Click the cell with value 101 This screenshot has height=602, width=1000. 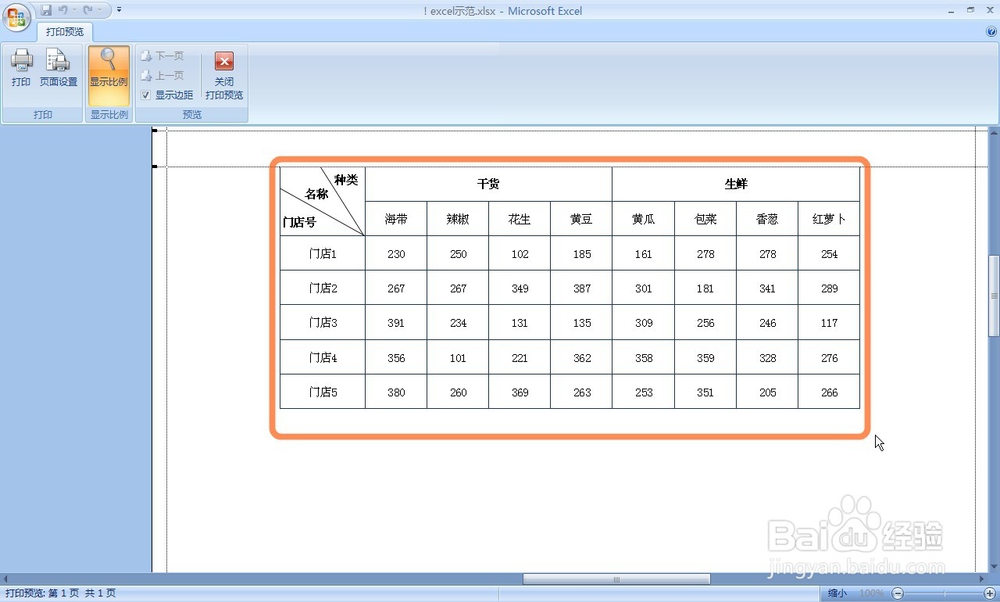click(x=458, y=358)
